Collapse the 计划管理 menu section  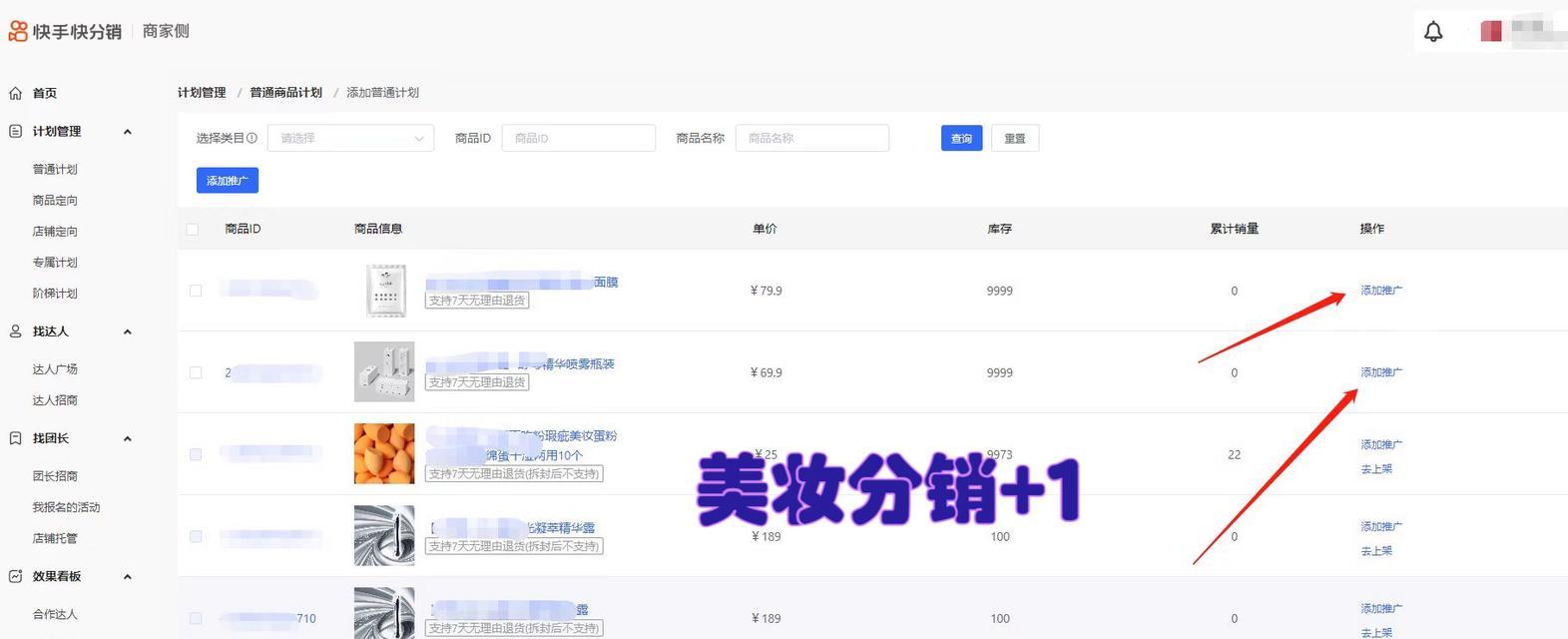tap(127, 131)
